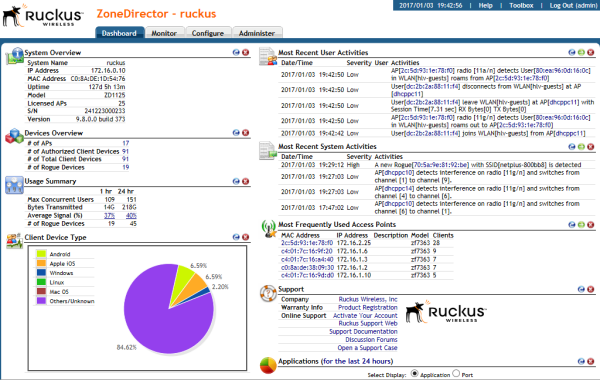
Task: Open the Monitor tab
Action: 164,33
